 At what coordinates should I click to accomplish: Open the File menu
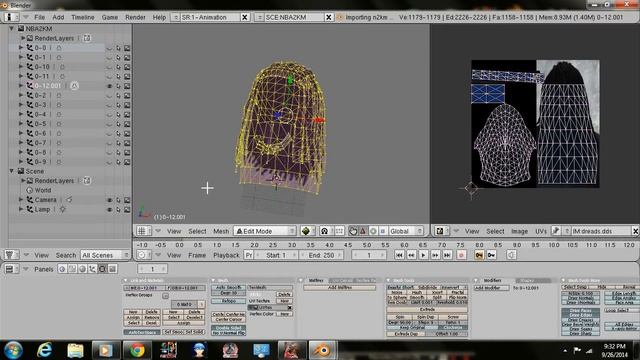pos(40,17)
